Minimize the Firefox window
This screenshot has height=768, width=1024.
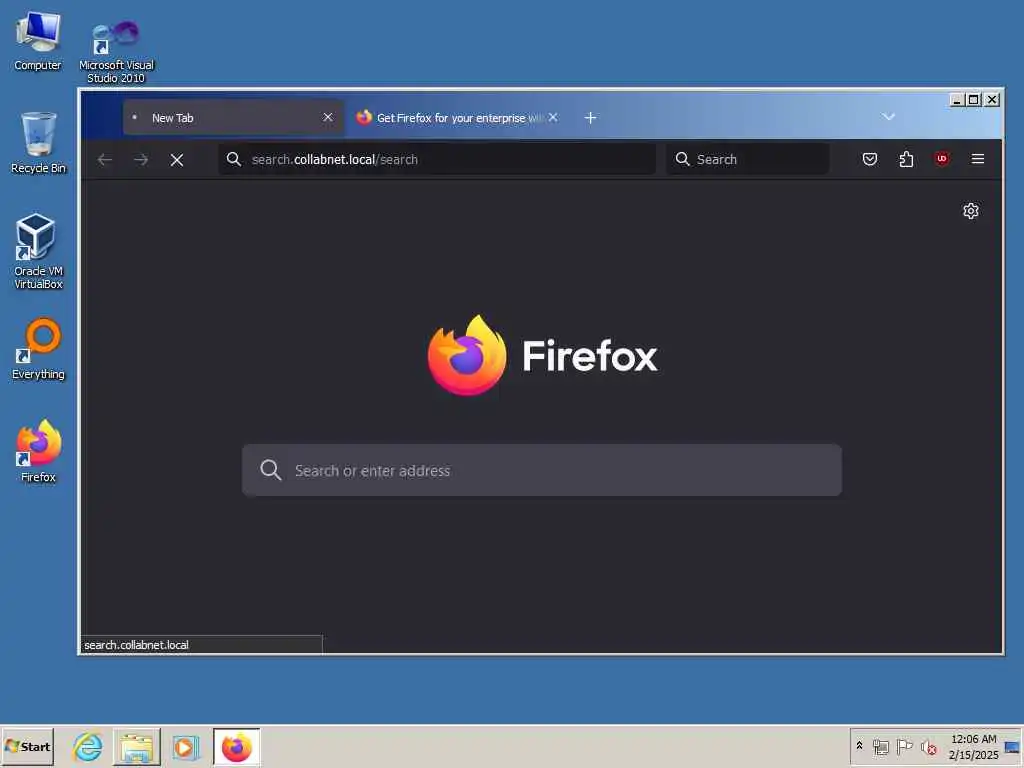957,100
